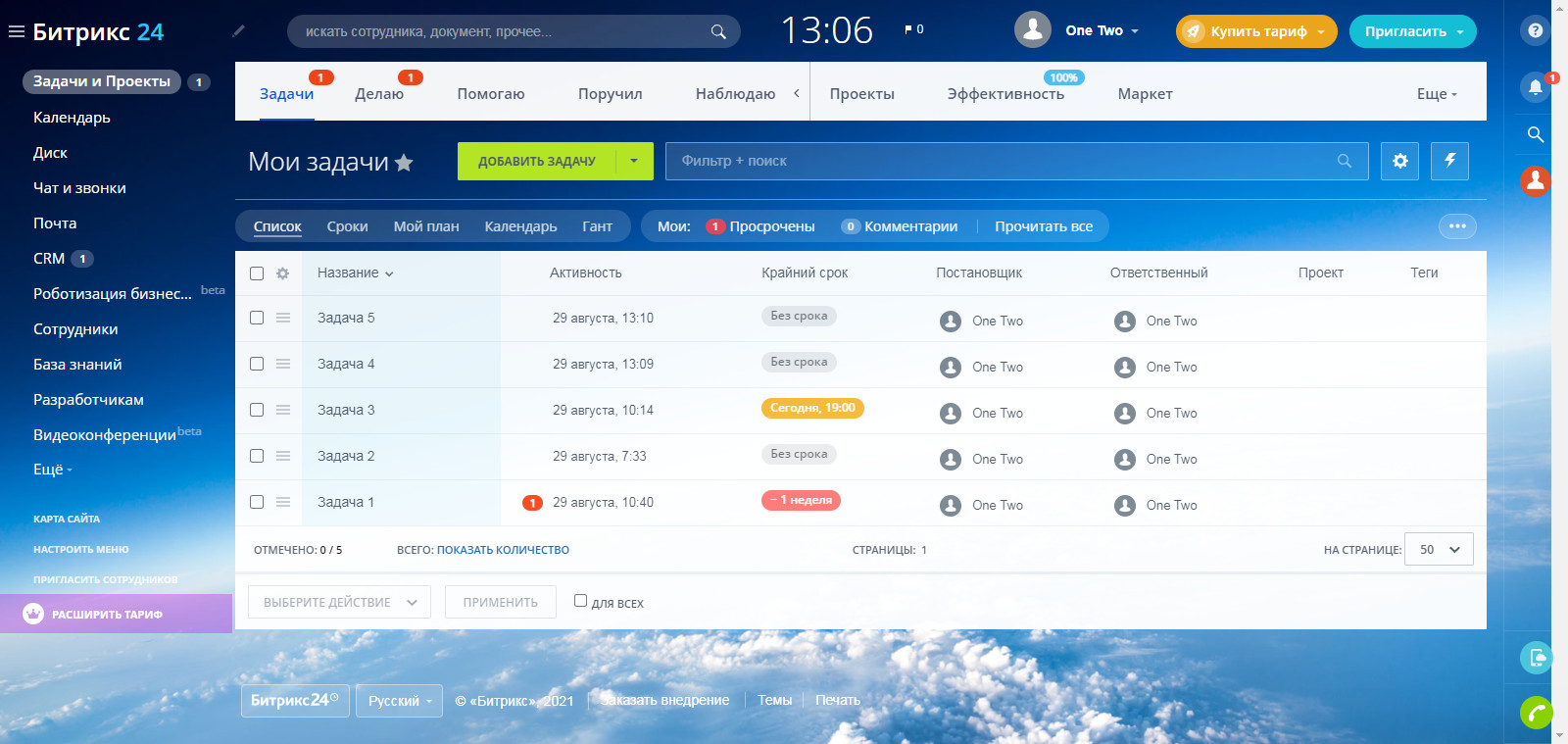Open the notifications bell icon
Viewport: 1568px width, 744px height.
click(1535, 87)
